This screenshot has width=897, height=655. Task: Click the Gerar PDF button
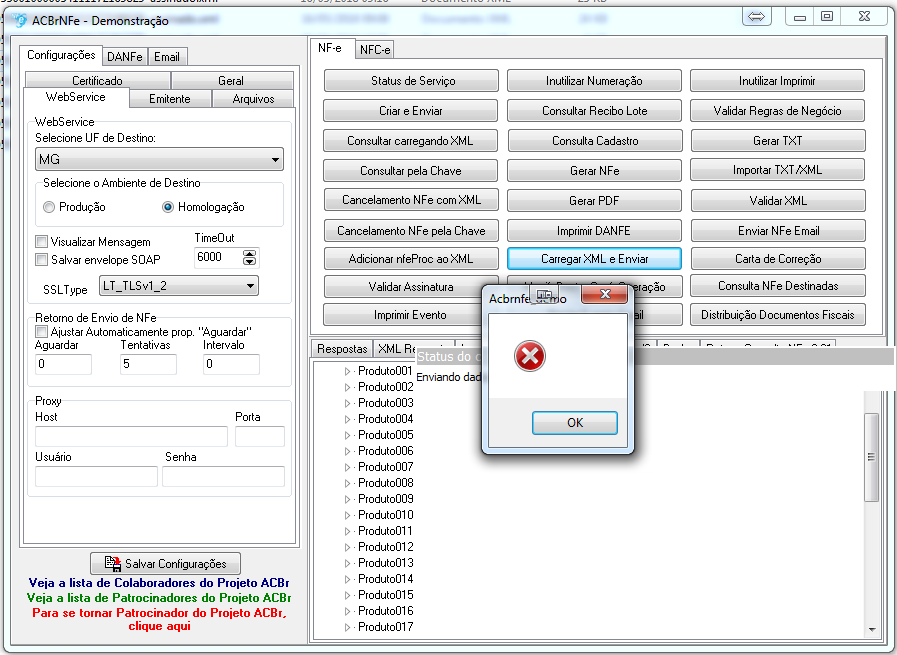[594, 201]
